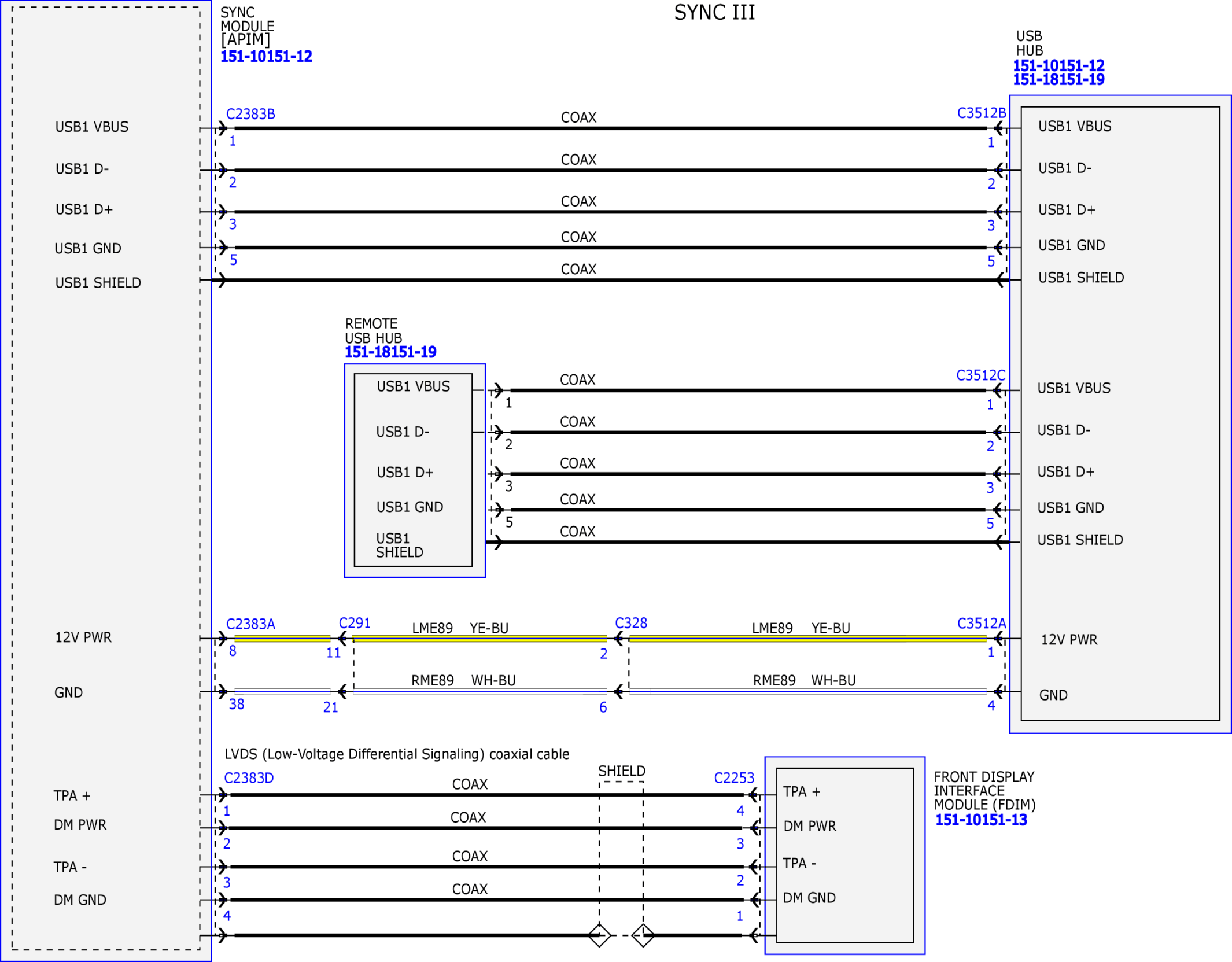Click pin number 8 at connector C2383A
Image resolution: width=1232 pixels, height=962 pixels.
click(233, 651)
